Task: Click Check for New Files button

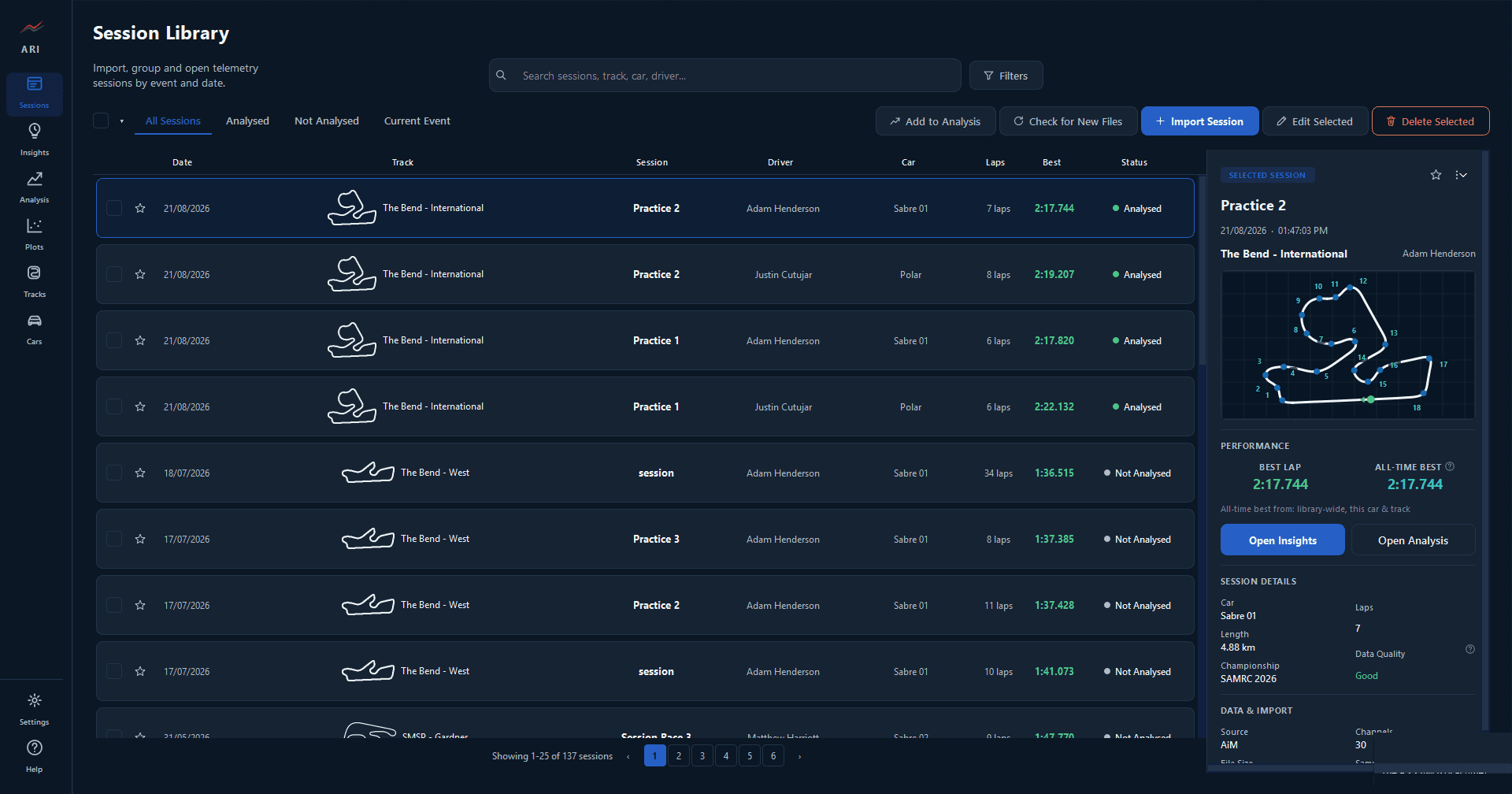Action: click(x=1068, y=121)
